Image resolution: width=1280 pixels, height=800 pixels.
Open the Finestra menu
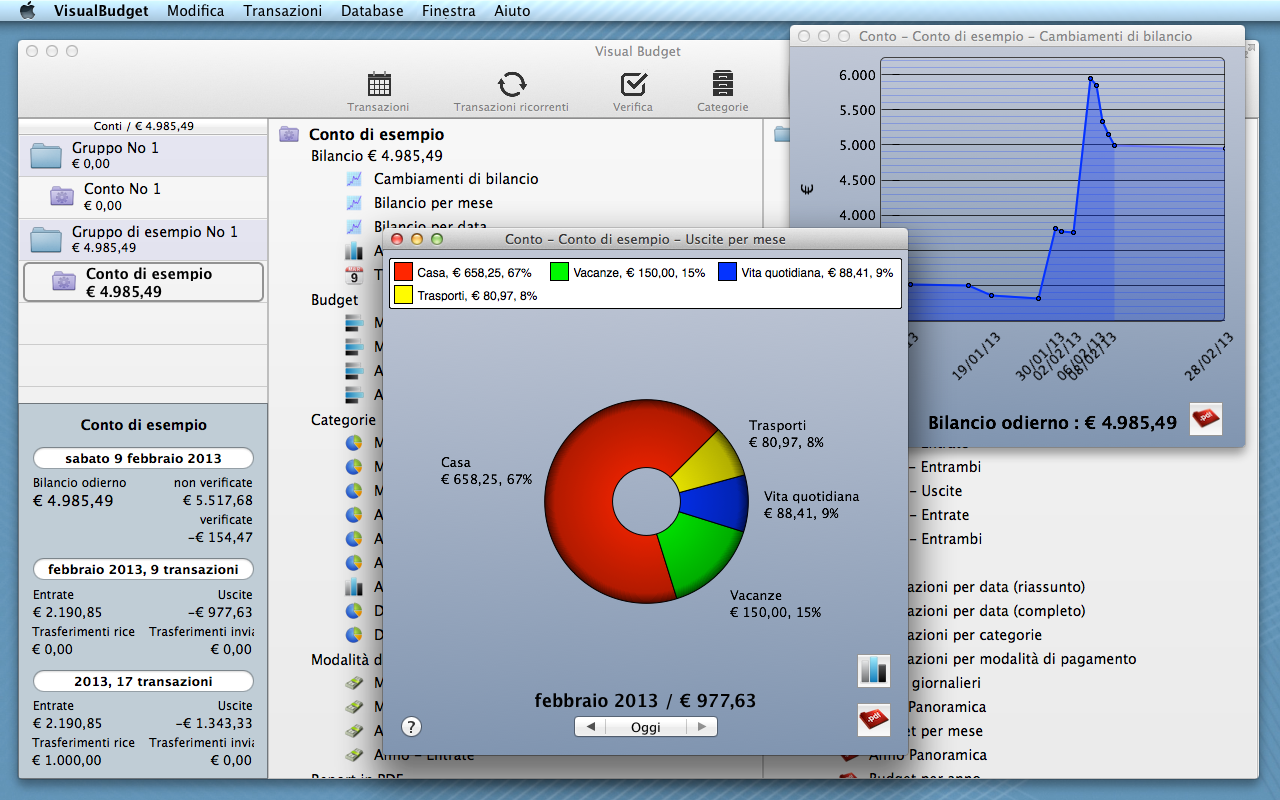pyautogui.click(x=449, y=11)
